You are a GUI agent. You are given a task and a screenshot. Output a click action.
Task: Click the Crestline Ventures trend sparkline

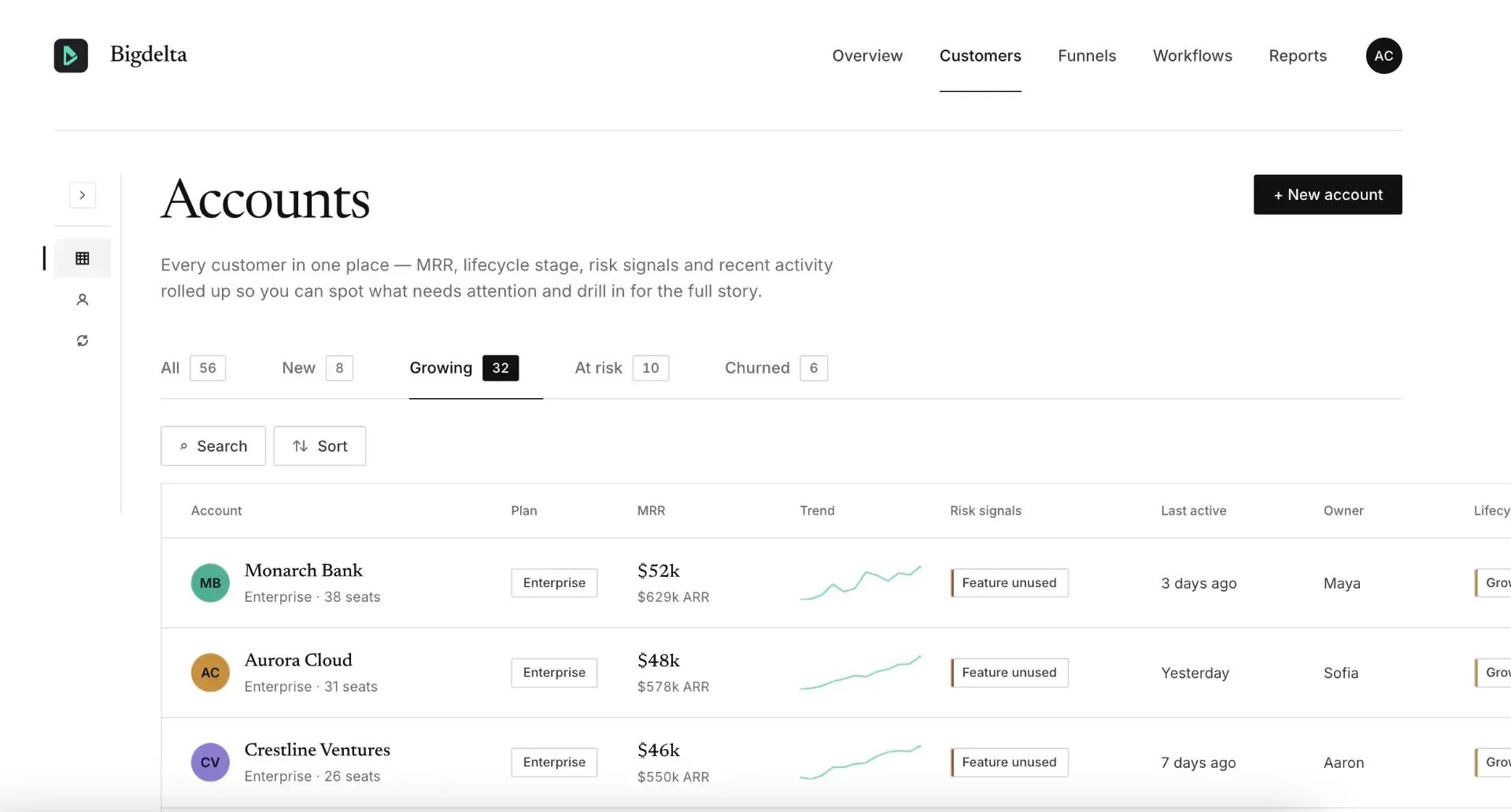pos(860,762)
